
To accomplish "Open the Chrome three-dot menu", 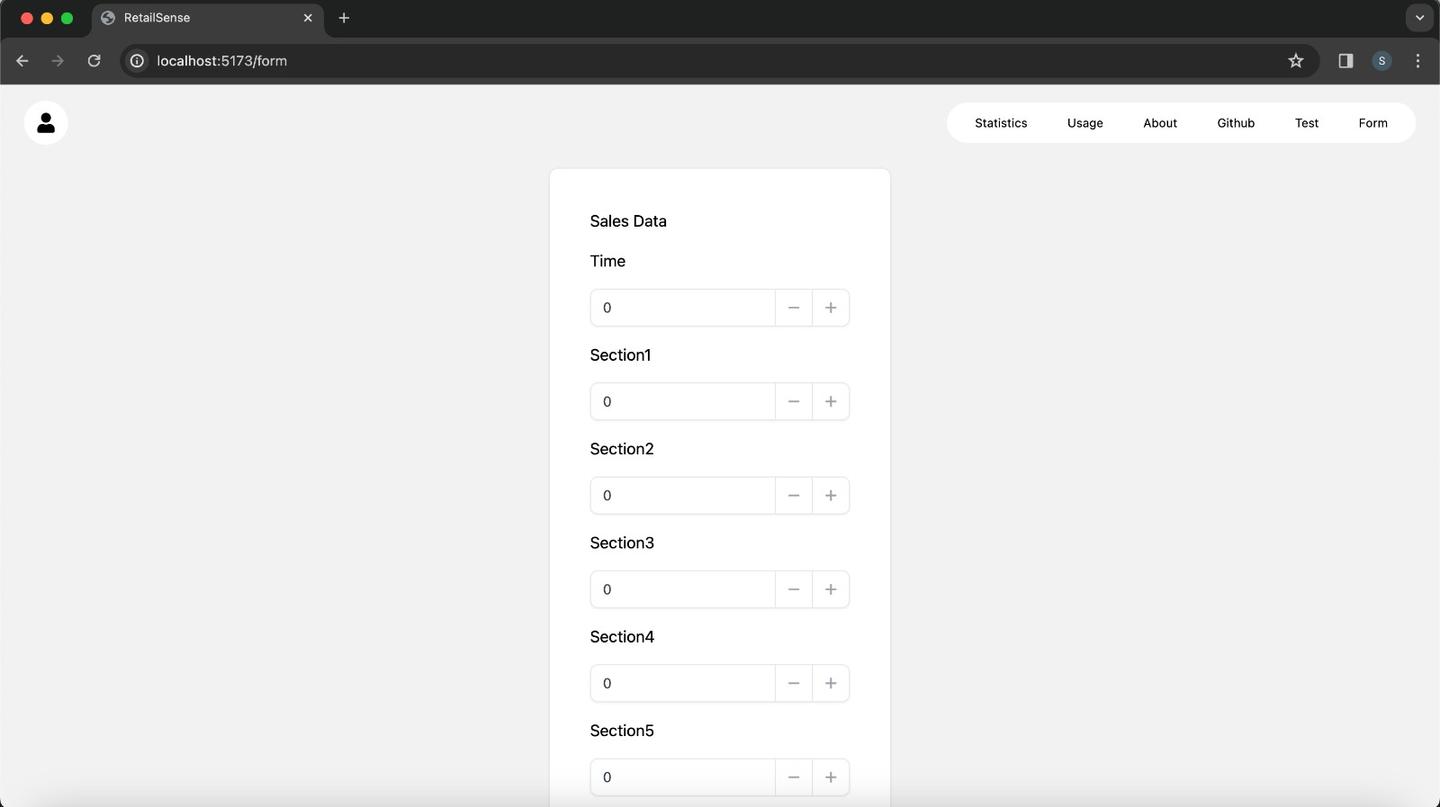I will coord(1418,61).
